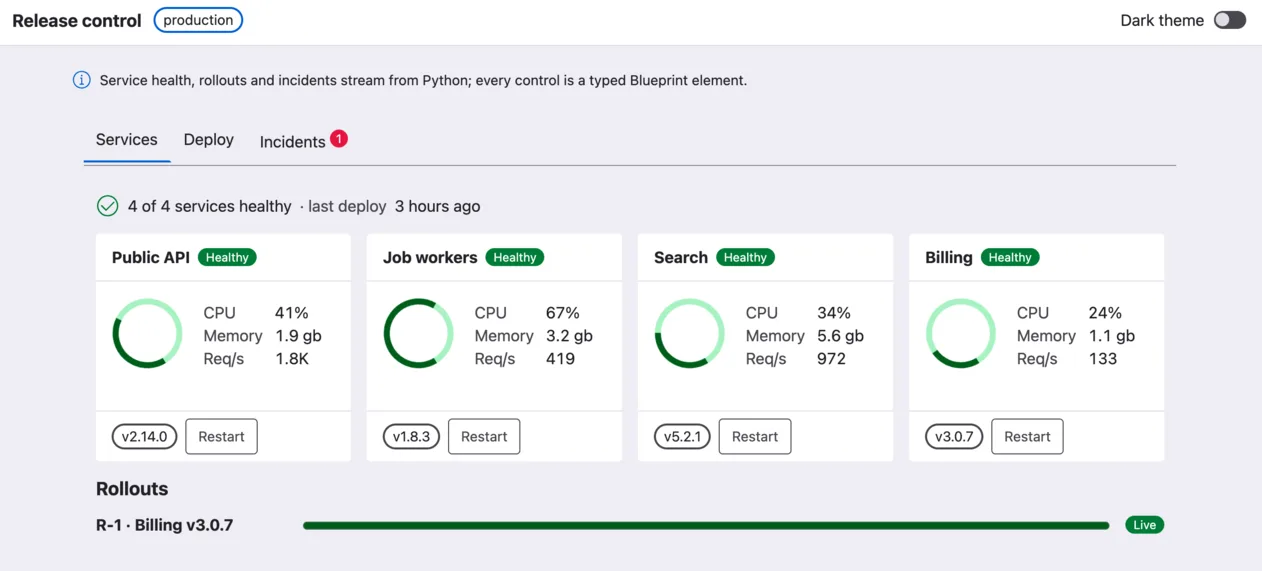1262x571 pixels.
Task: Click the 24% CPU value
Action: [1105, 313]
